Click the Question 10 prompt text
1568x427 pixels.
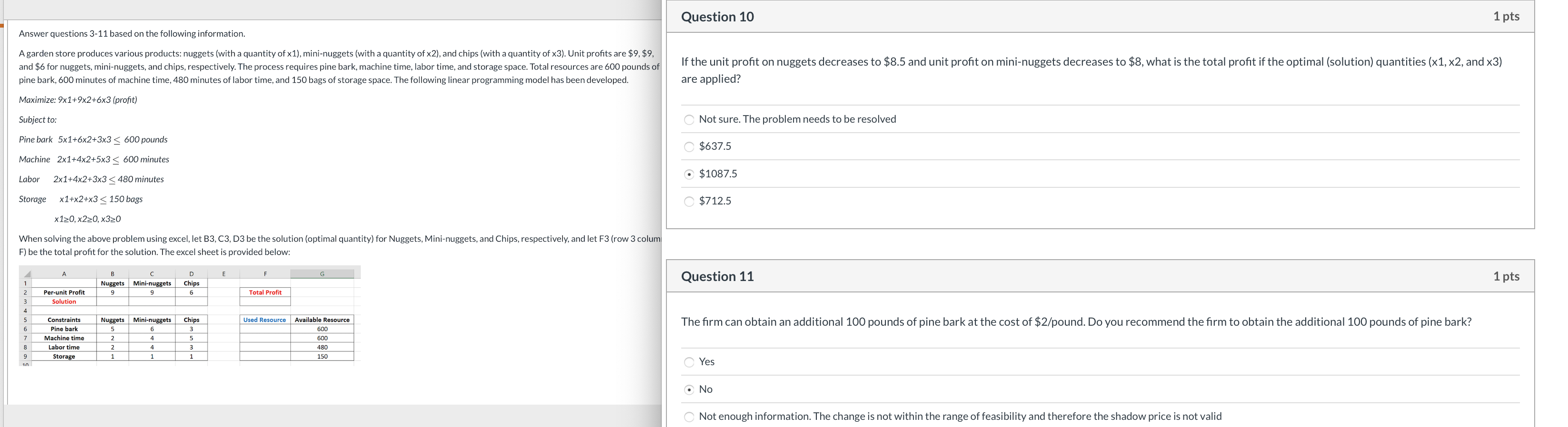click(1092, 70)
